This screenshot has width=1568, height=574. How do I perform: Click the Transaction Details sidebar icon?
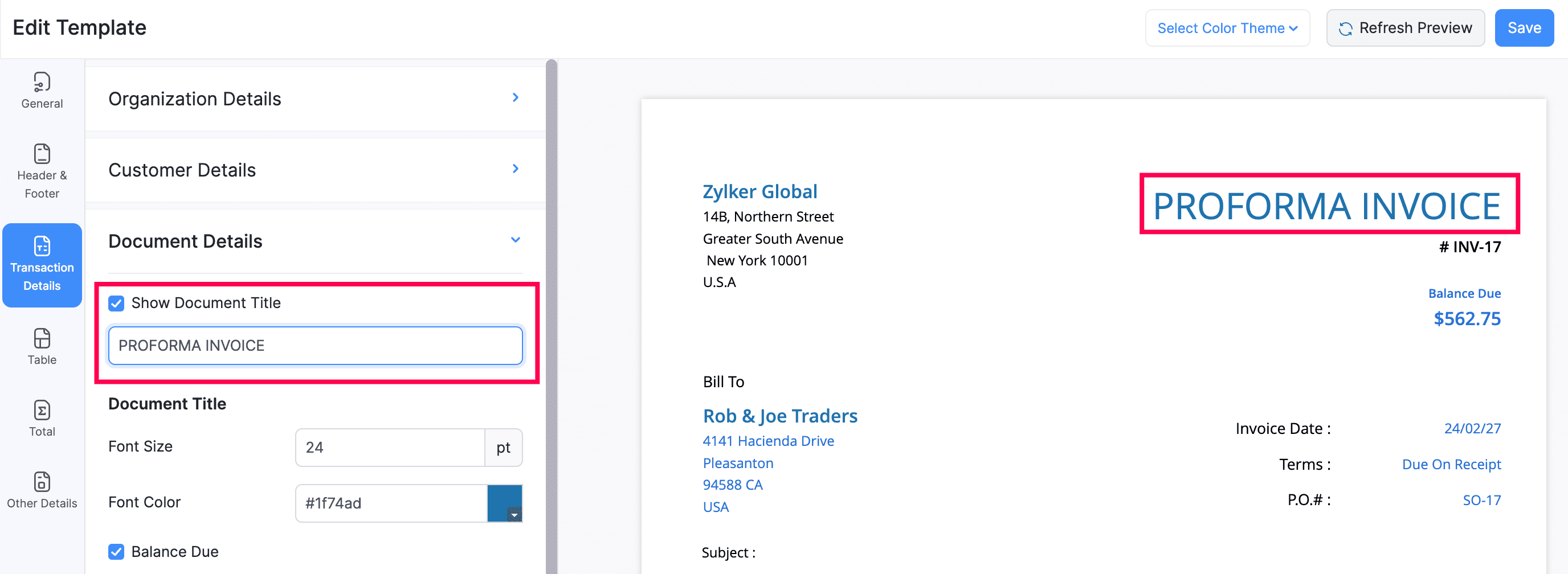(42, 246)
